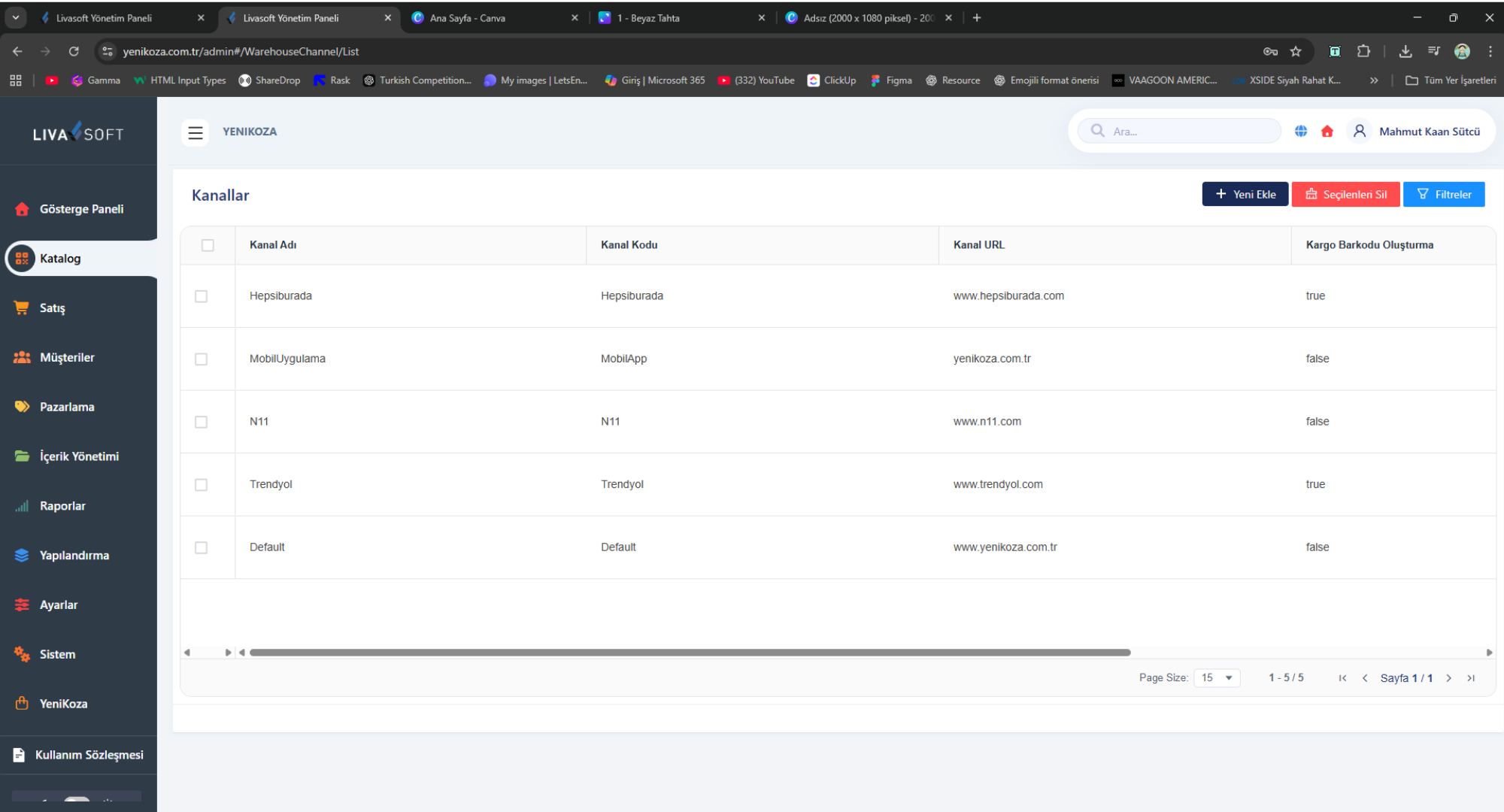Click the İçerik Yönetimi folder icon
The width and height of the screenshot is (1504, 812).
tap(22, 456)
